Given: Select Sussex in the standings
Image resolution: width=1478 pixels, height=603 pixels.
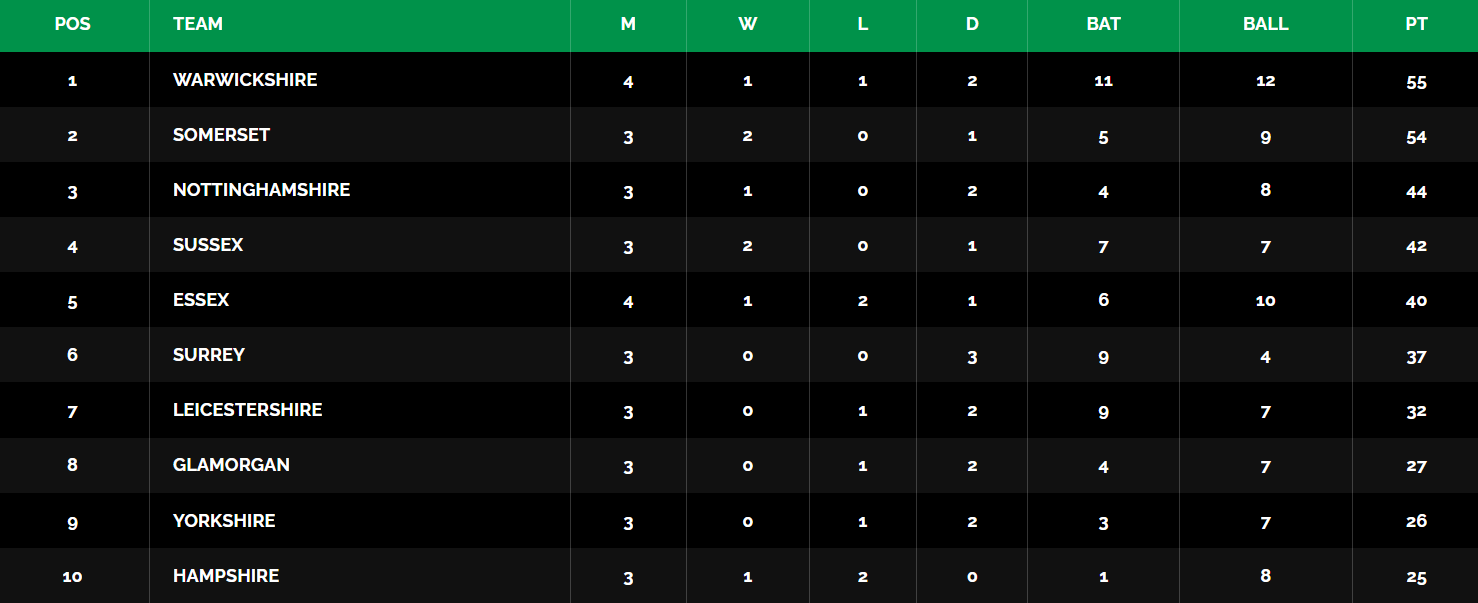Looking at the screenshot, I should pyautogui.click(x=208, y=245).
